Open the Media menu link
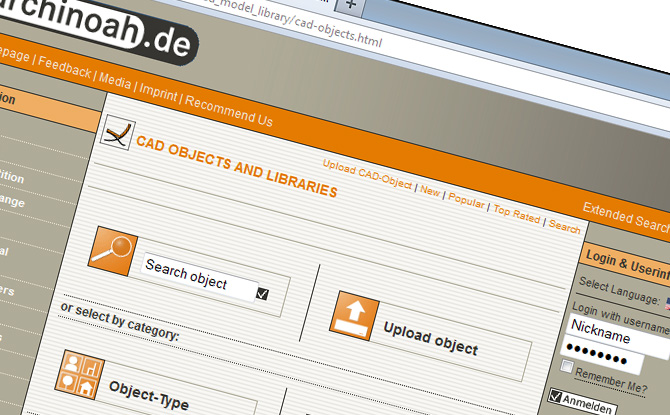 pos(115,80)
